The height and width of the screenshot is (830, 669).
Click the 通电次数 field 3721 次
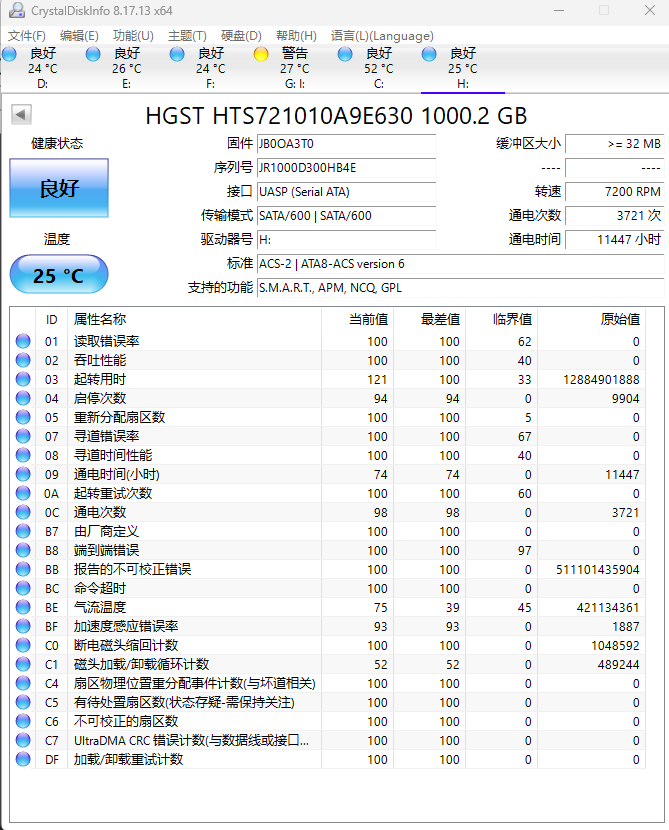click(x=614, y=215)
